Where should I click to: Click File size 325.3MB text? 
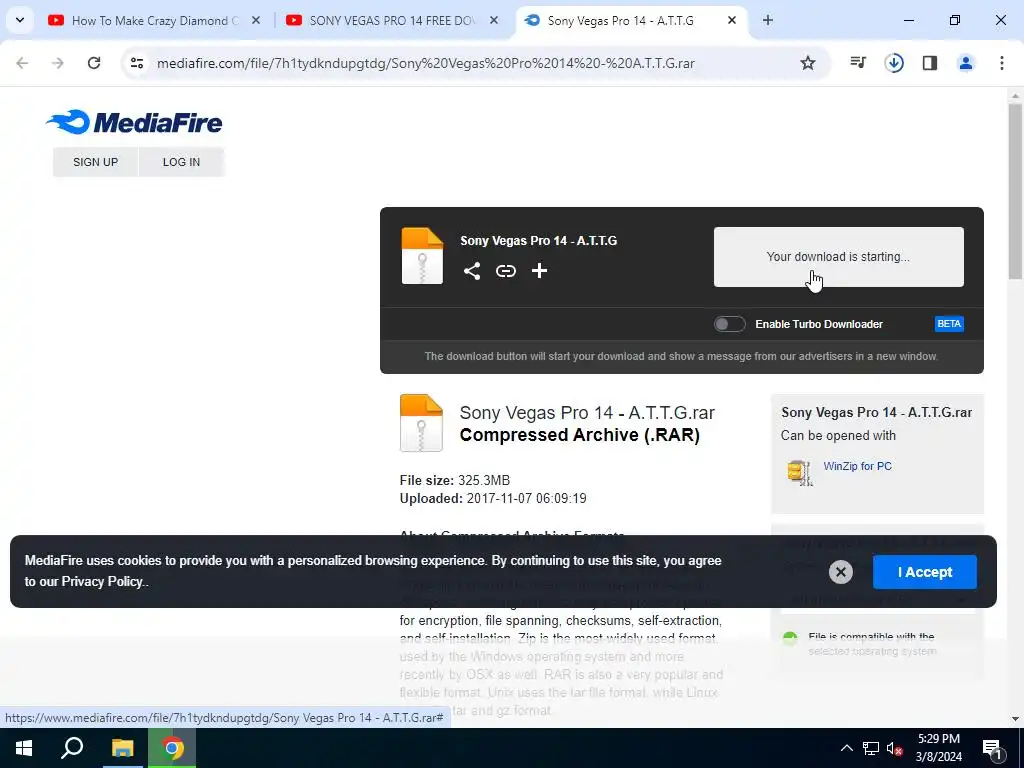[x=455, y=481]
